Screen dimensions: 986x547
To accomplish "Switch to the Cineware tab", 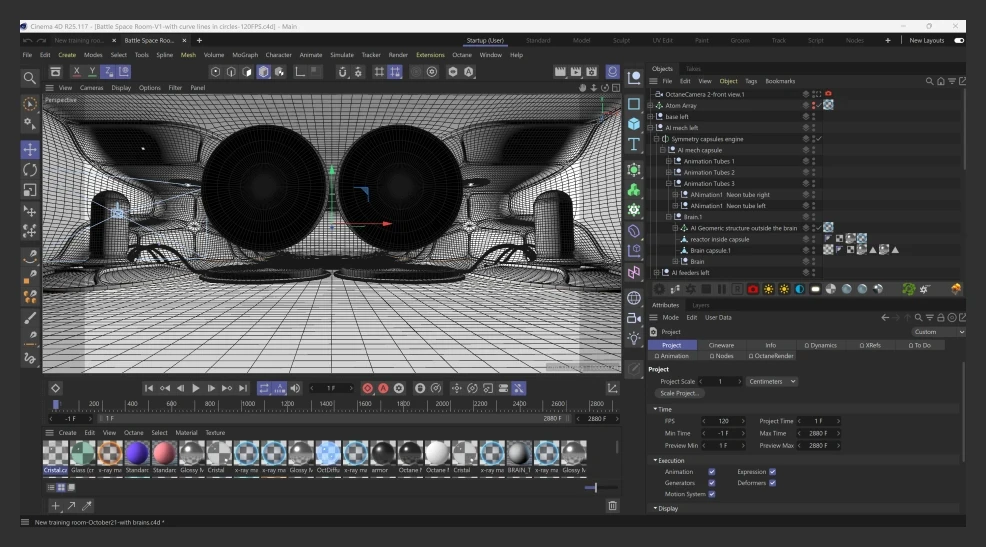I will tap(721, 345).
